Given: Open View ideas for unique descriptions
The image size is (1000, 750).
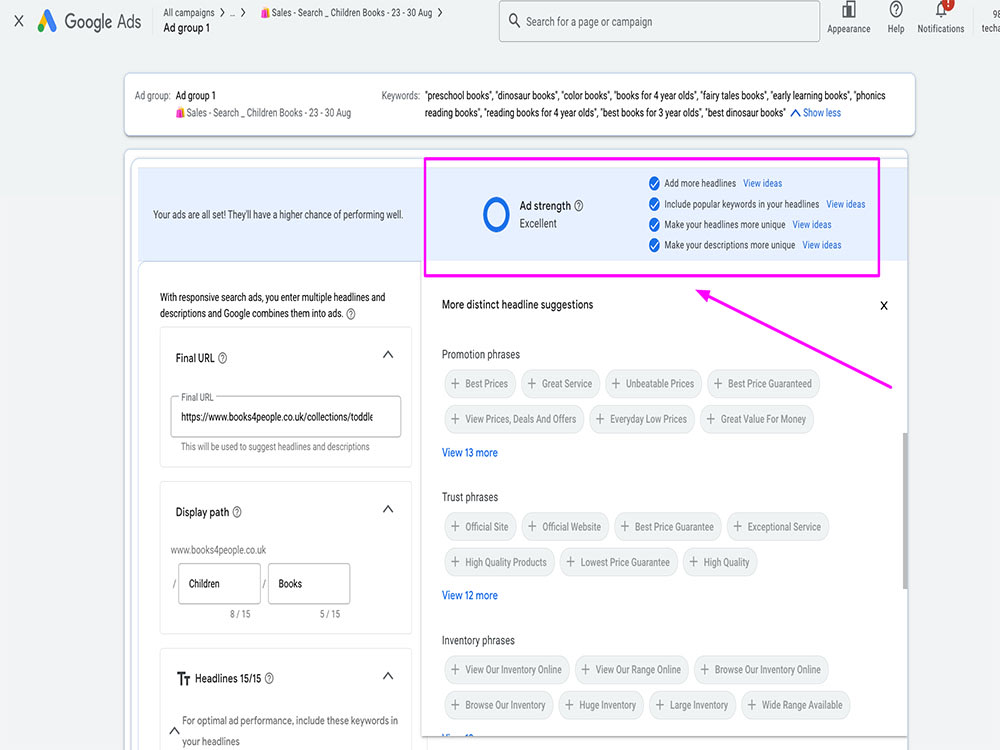Looking at the screenshot, I should (x=821, y=245).
